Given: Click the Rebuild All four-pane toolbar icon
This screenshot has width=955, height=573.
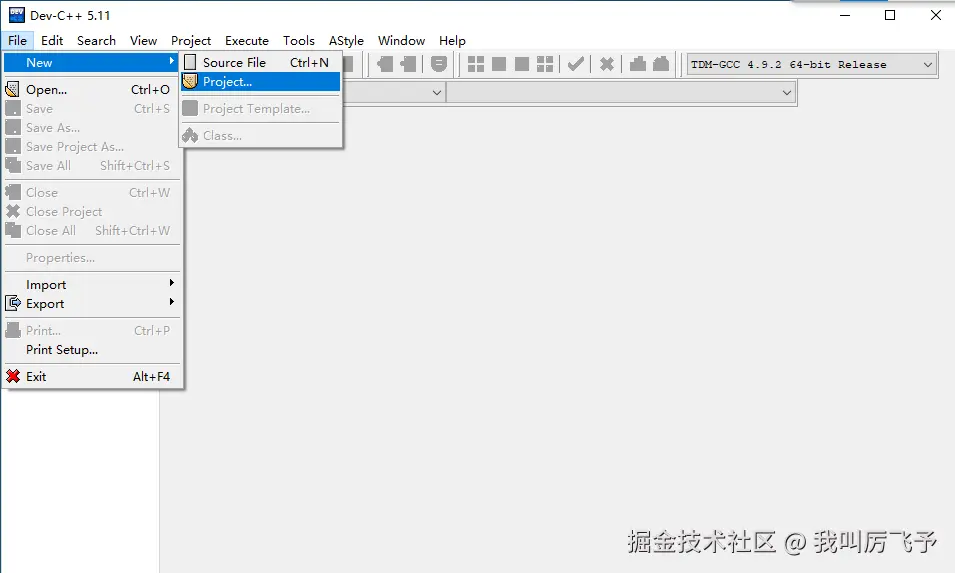Looking at the screenshot, I should point(545,64).
